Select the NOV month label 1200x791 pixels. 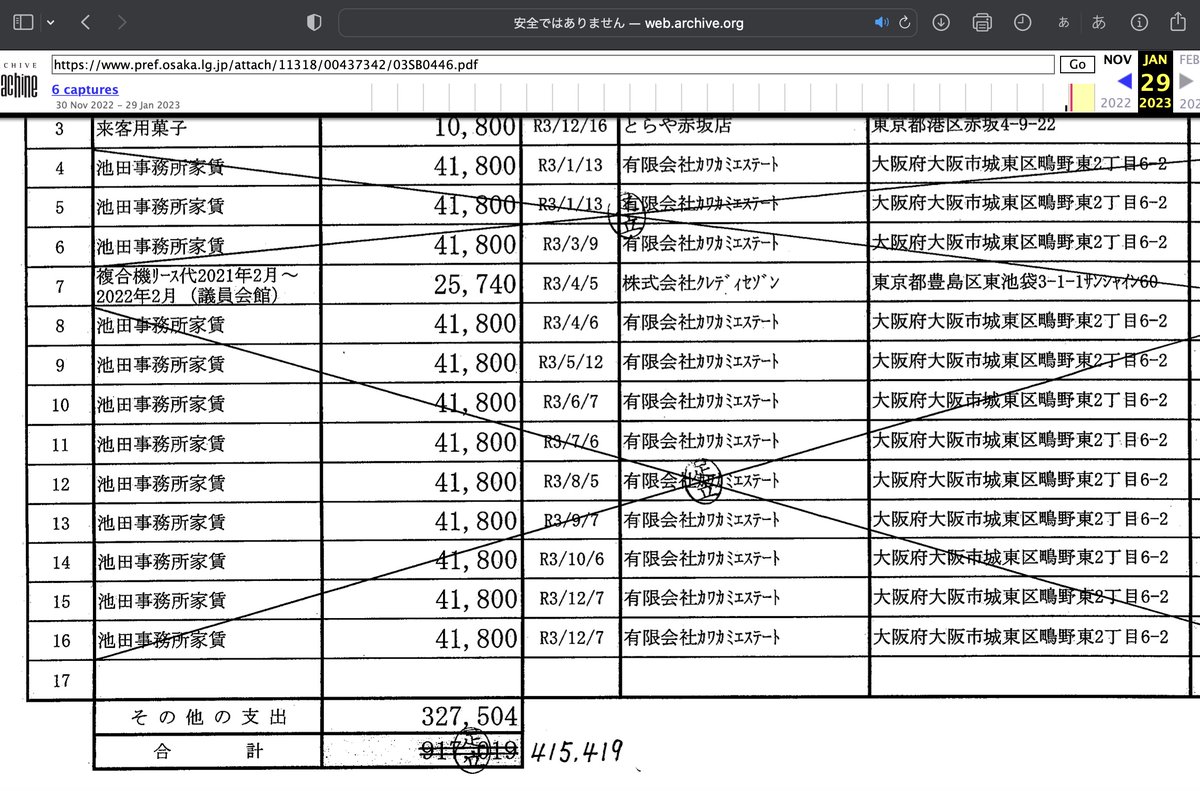(1118, 59)
